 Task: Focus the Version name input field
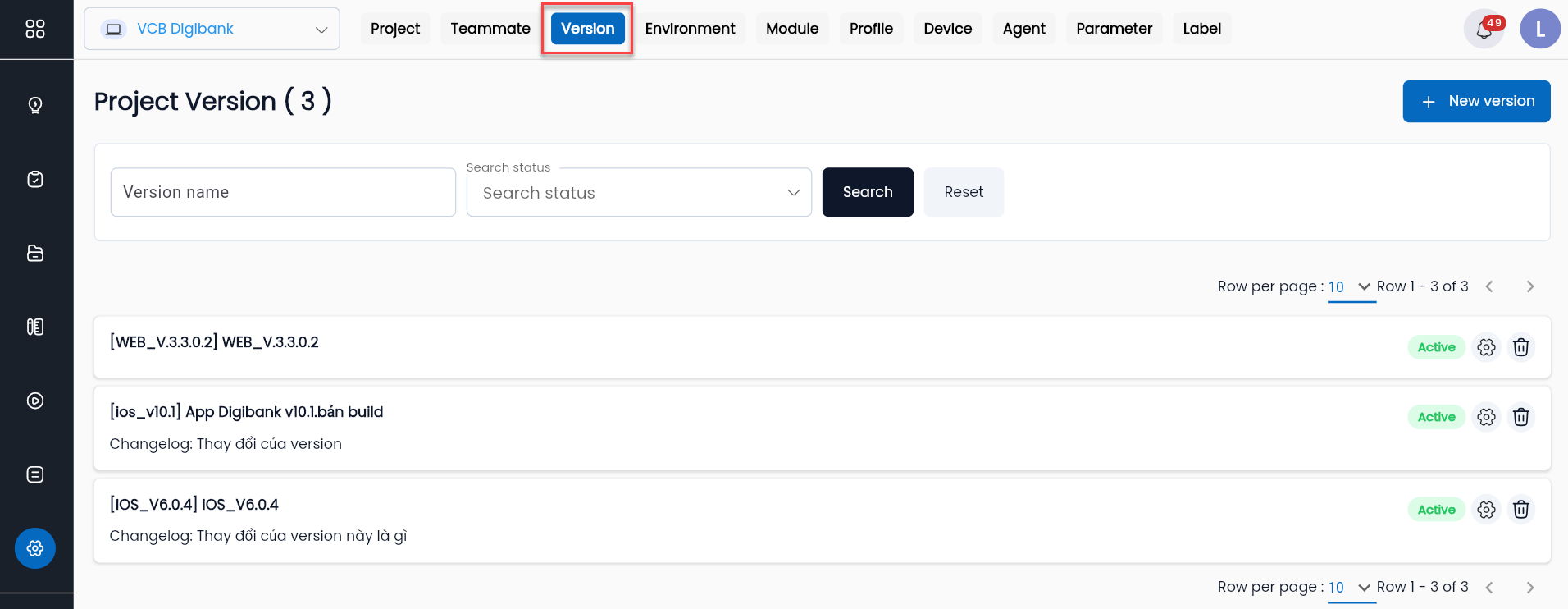click(x=283, y=192)
